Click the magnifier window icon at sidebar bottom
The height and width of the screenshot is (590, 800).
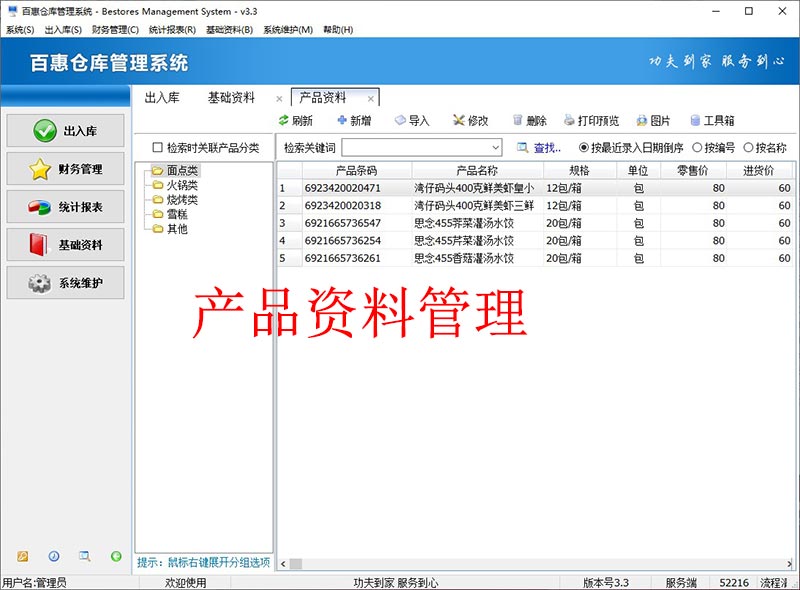(x=85, y=556)
